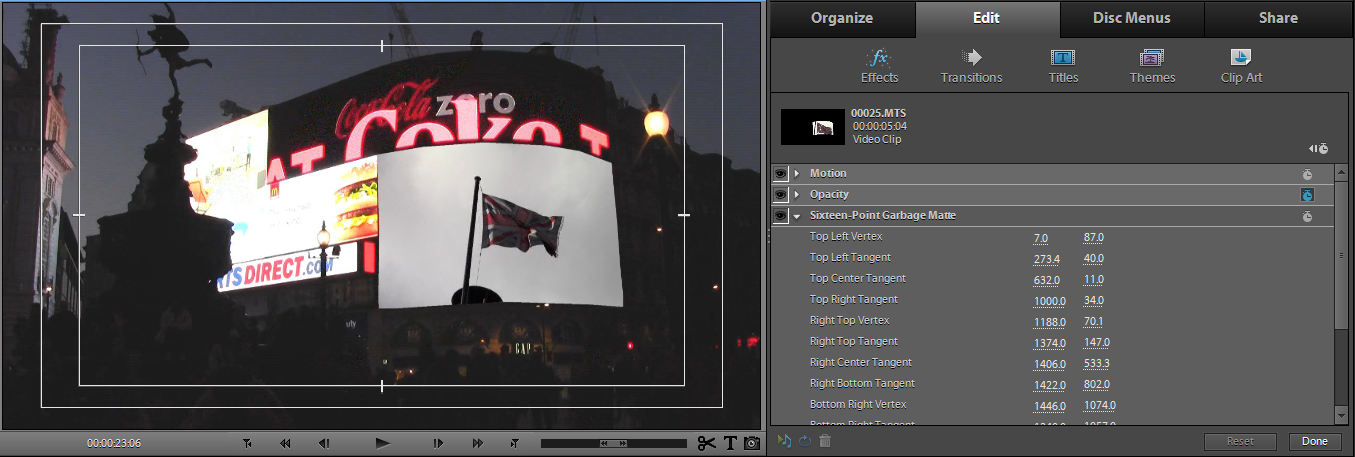1355x457 pixels.
Task: Open the Transitions panel icon
Action: click(x=971, y=58)
